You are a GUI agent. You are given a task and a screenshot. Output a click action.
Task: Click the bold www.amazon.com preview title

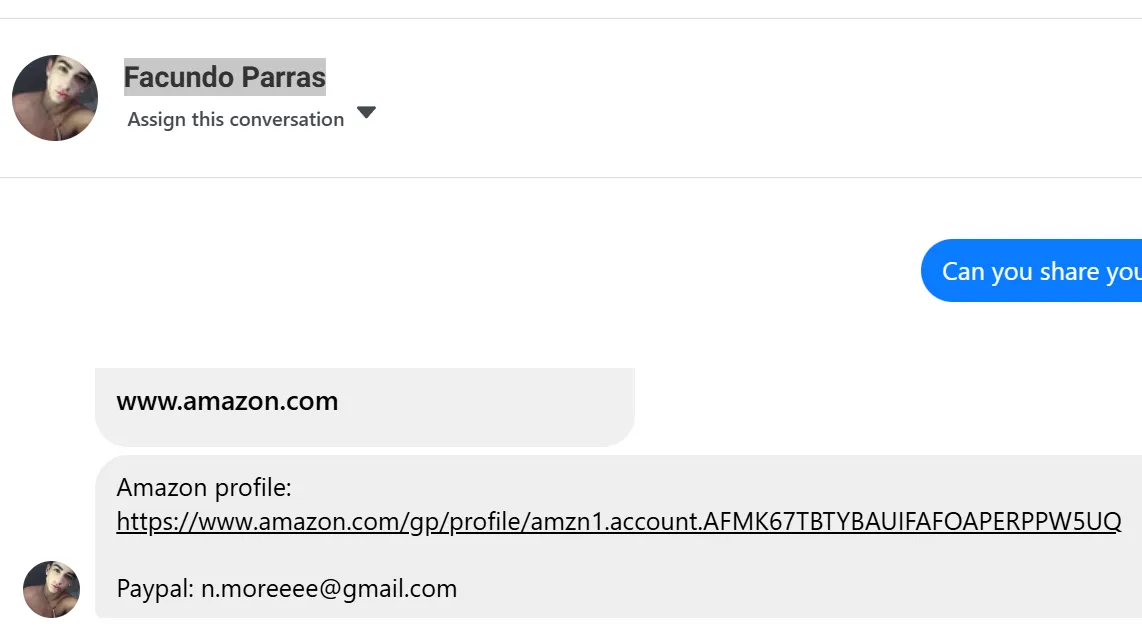[x=227, y=402]
